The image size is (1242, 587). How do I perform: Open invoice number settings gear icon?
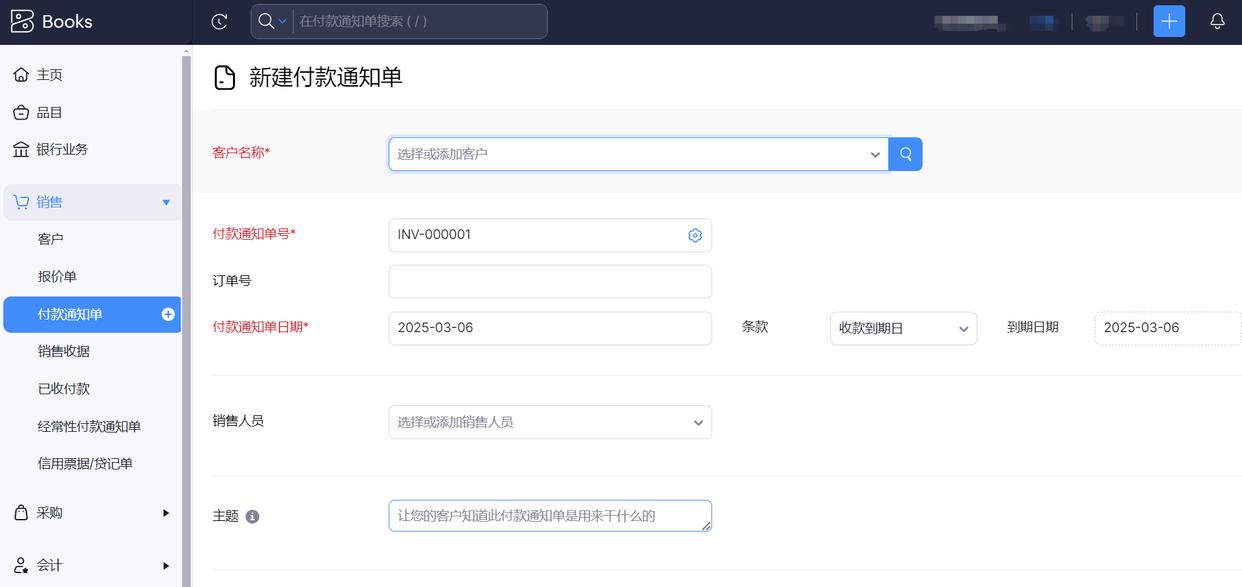click(695, 235)
